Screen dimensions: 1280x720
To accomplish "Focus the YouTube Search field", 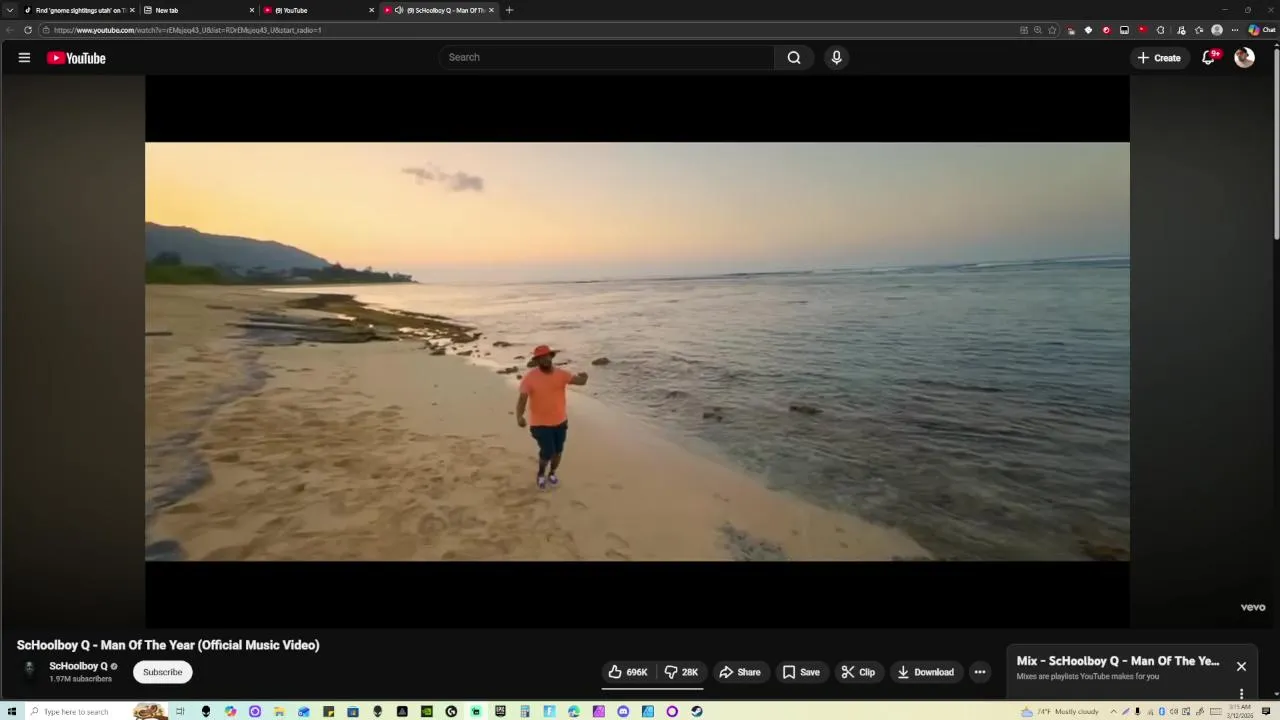I will coord(608,57).
